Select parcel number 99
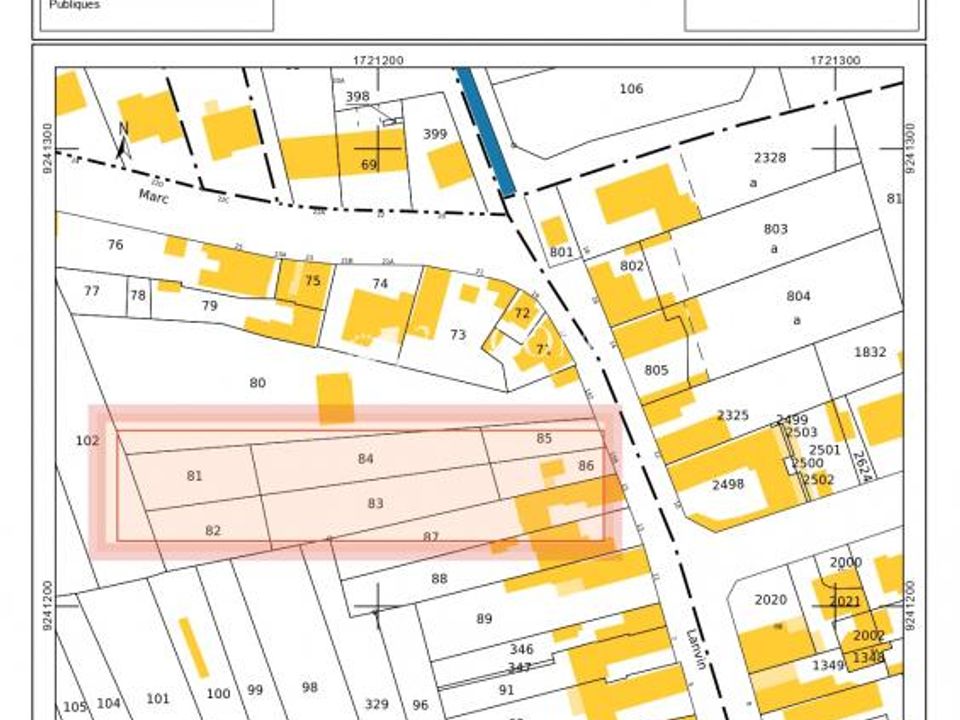The height and width of the screenshot is (720, 960). [255, 690]
